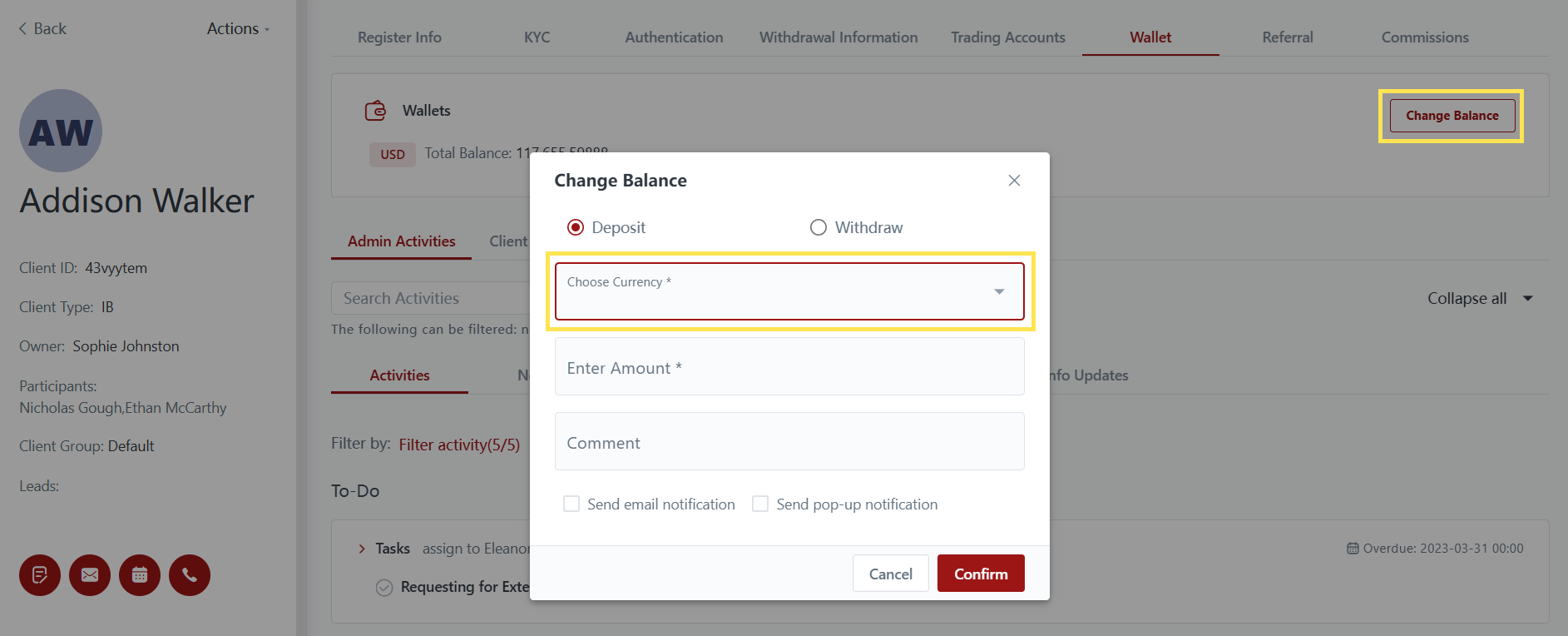Select the Deposit radio button
Image resolution: width=1568 pixels, height=636 pixels.
click(576, 227)
